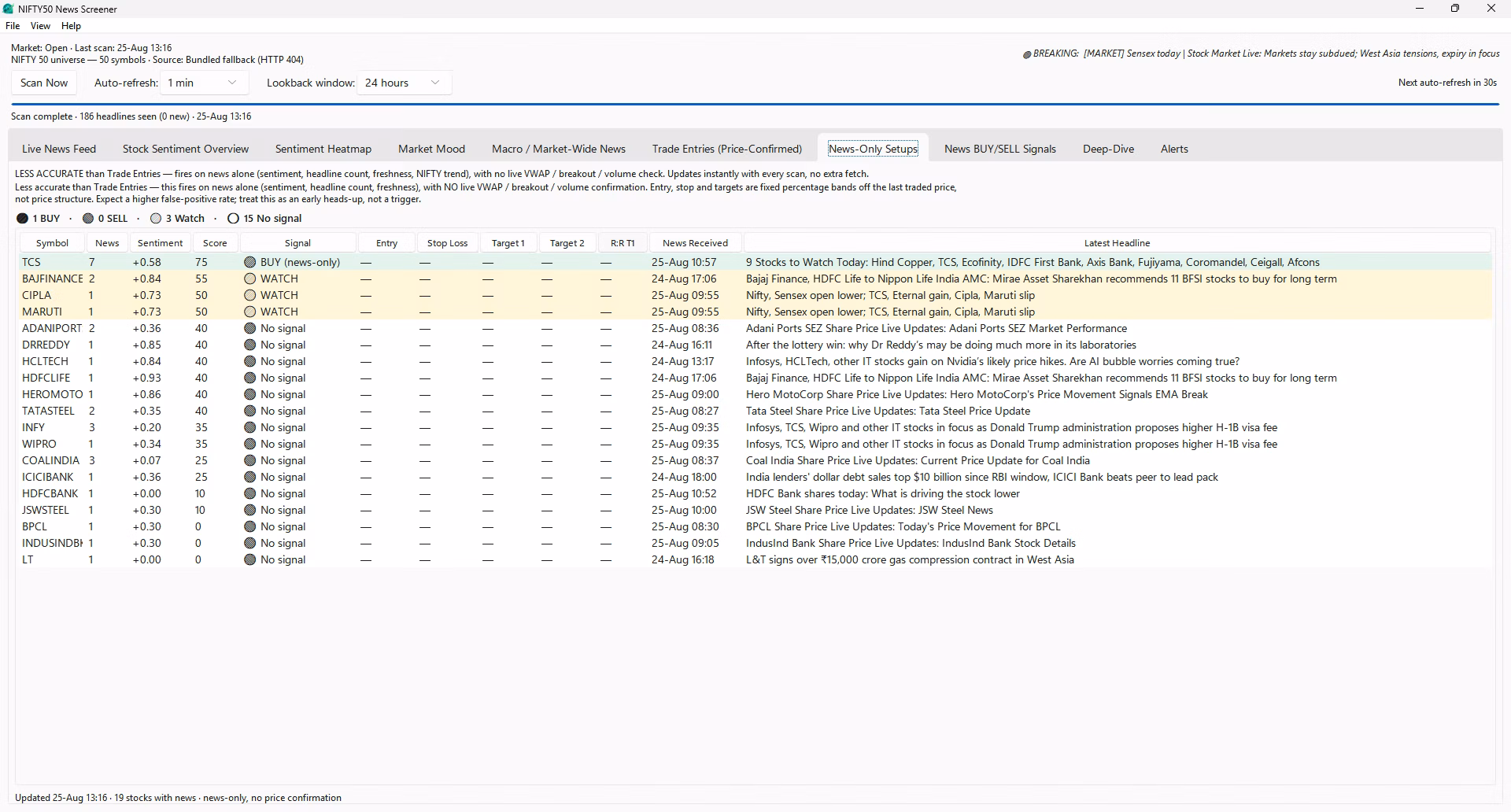Switch to the Sentiment Heatmap tab
This screenshot has width=1511, height=812.
(323, 149)
